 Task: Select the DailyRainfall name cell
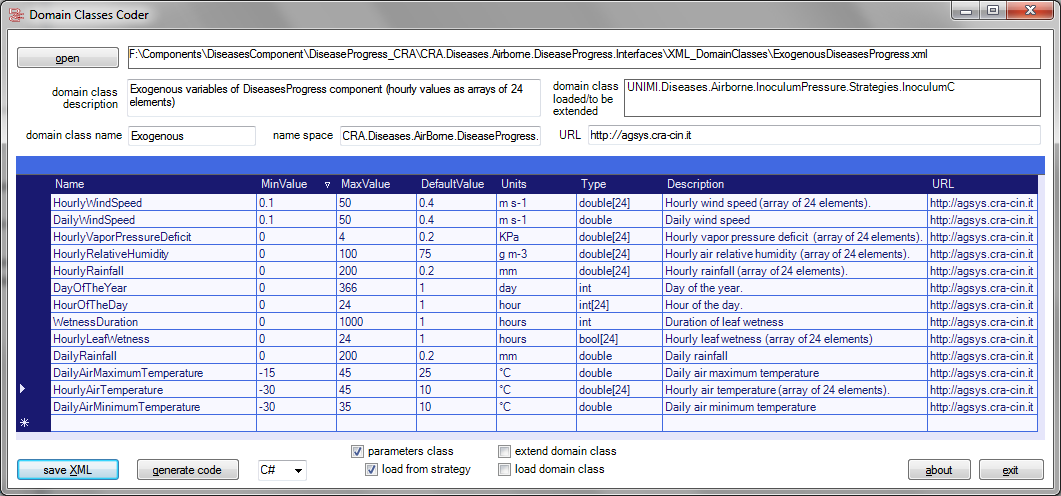click(154, 356)
